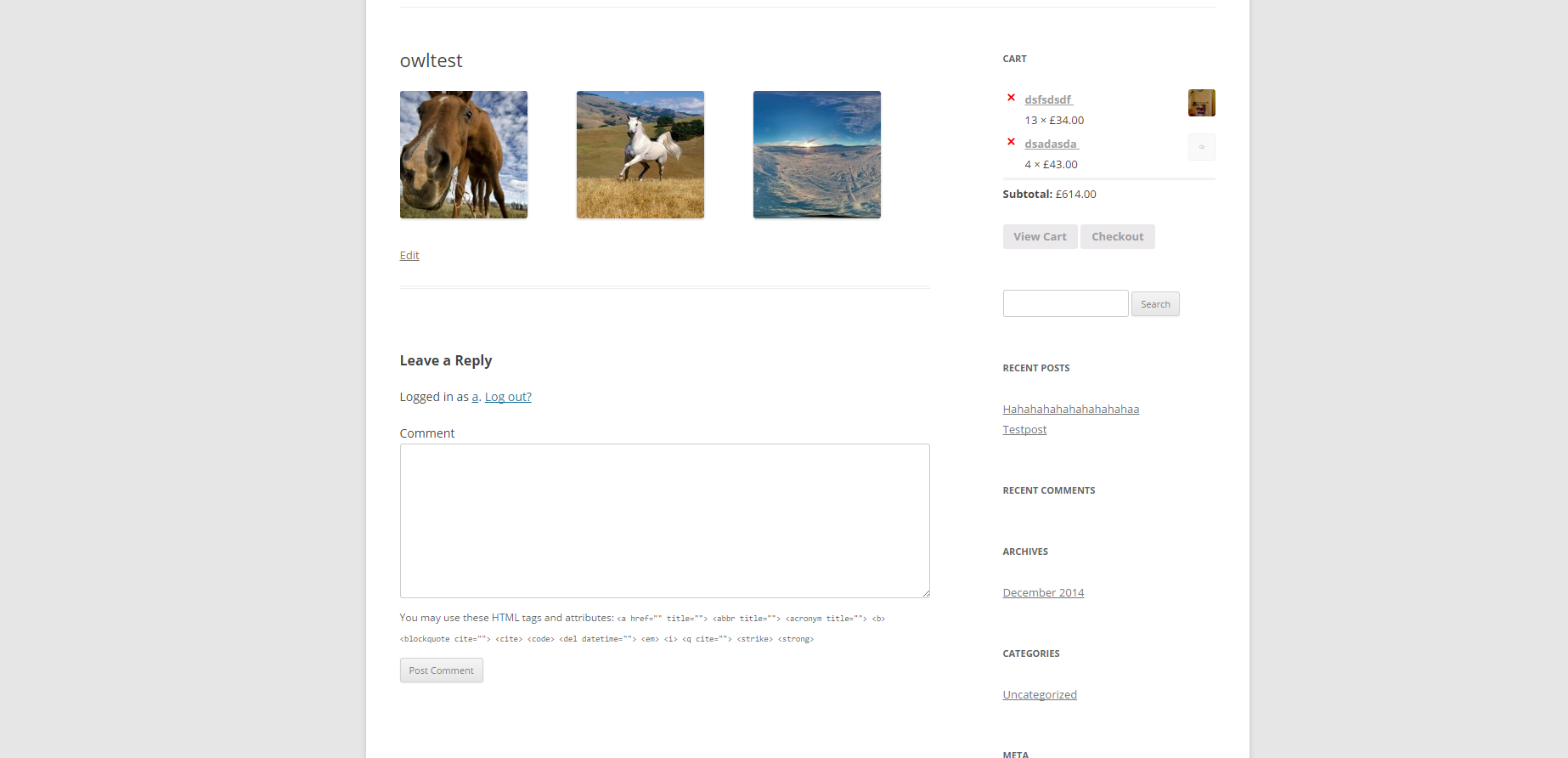Image resolution: width=1568 pixels, height=758 pixels.
Task: Focus the sidebar search field
Action: [1065, 303]
